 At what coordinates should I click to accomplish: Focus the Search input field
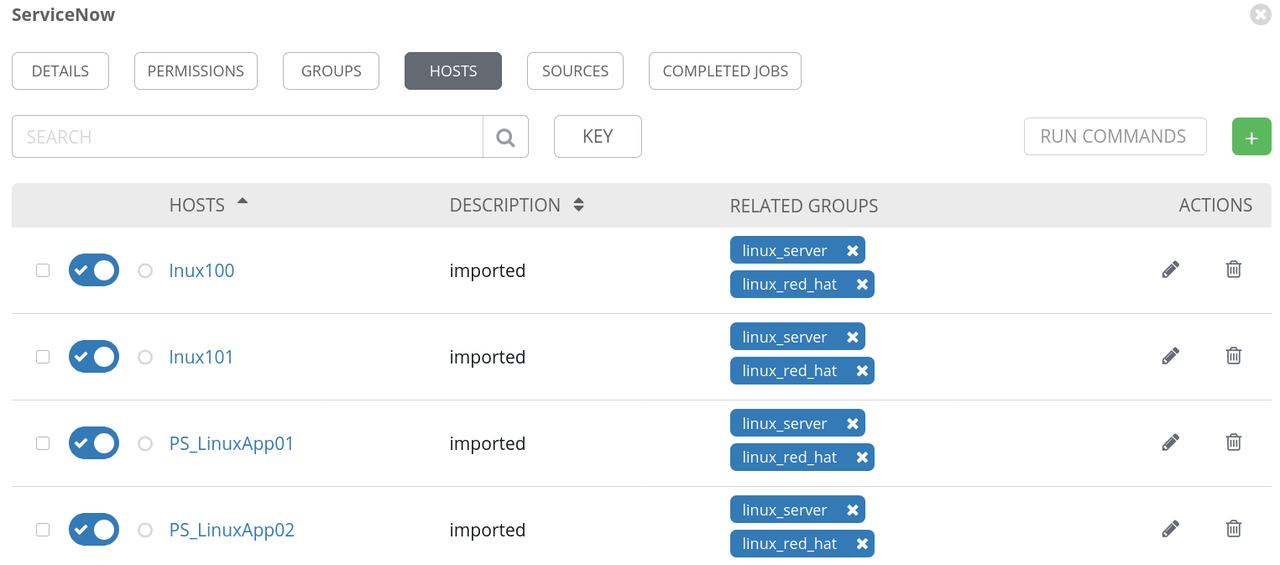pos(247,137)
